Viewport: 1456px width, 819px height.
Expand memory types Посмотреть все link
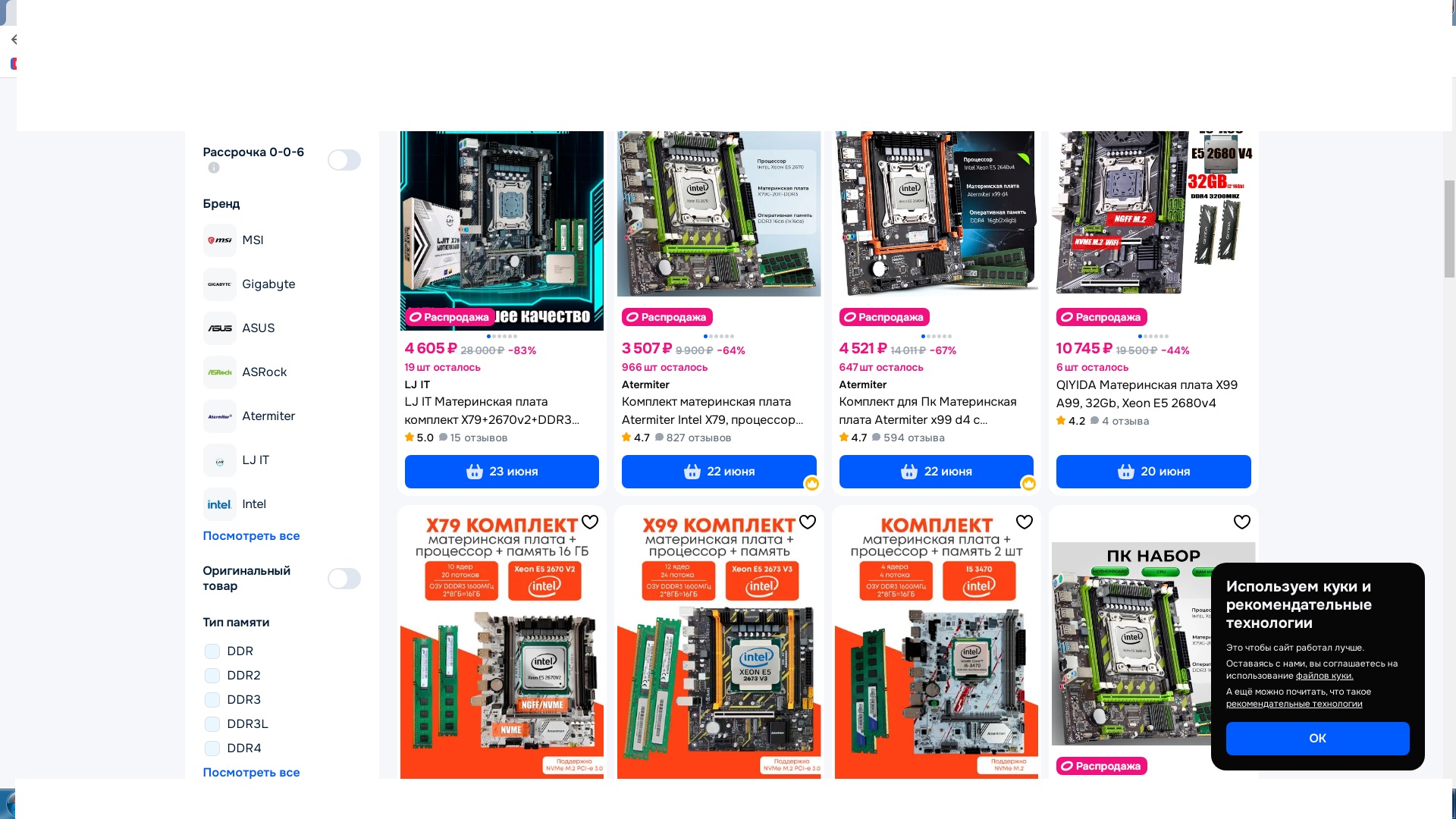[x=251, y=773]
